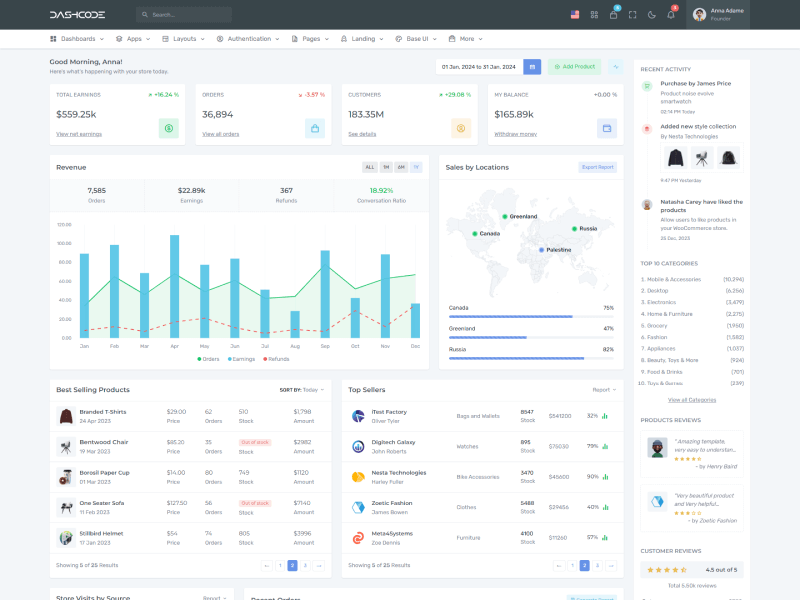Open the apps grid icon in header

594,15
